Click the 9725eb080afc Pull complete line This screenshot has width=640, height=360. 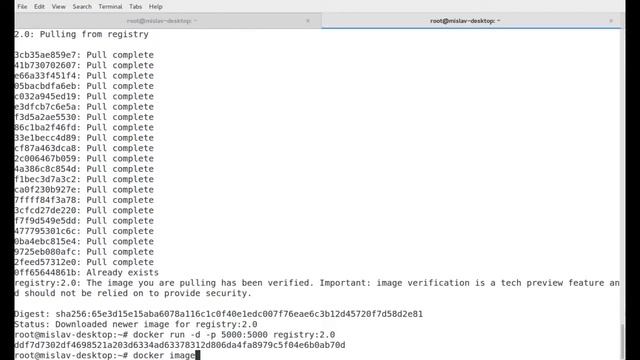84,252
